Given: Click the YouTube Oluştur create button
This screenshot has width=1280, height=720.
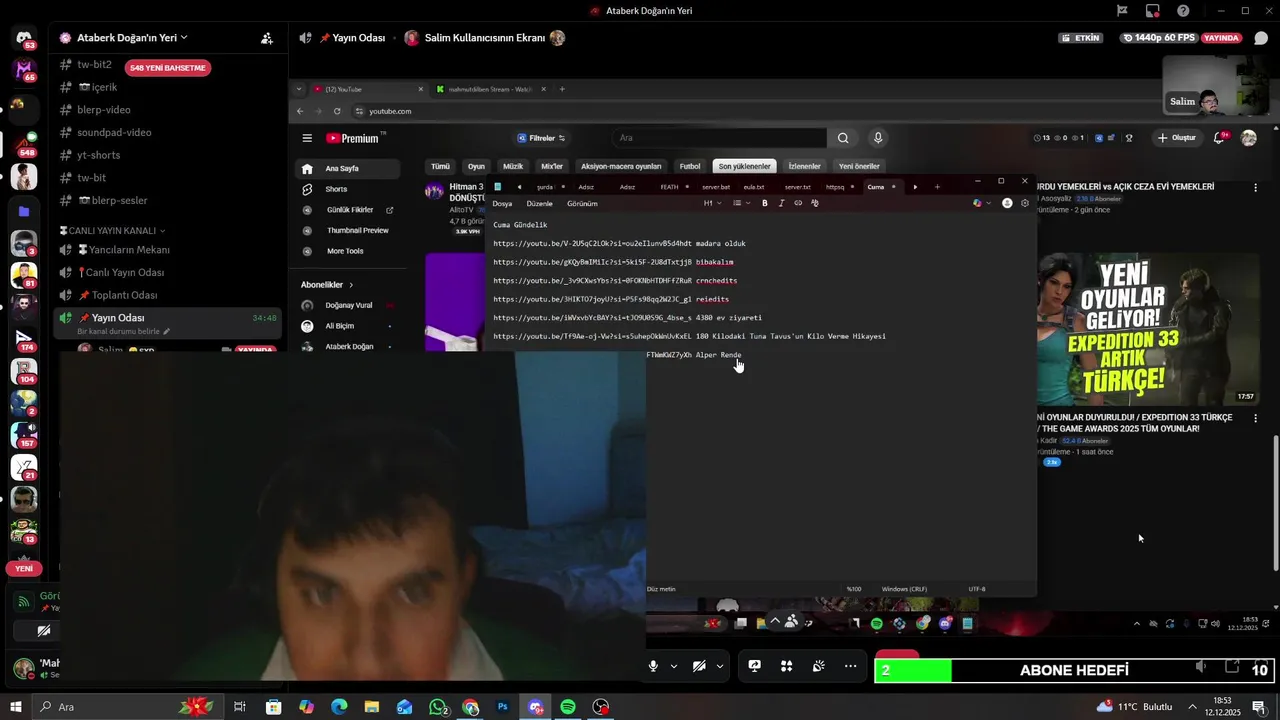Looking at the screenshot, I should 1177,138.
